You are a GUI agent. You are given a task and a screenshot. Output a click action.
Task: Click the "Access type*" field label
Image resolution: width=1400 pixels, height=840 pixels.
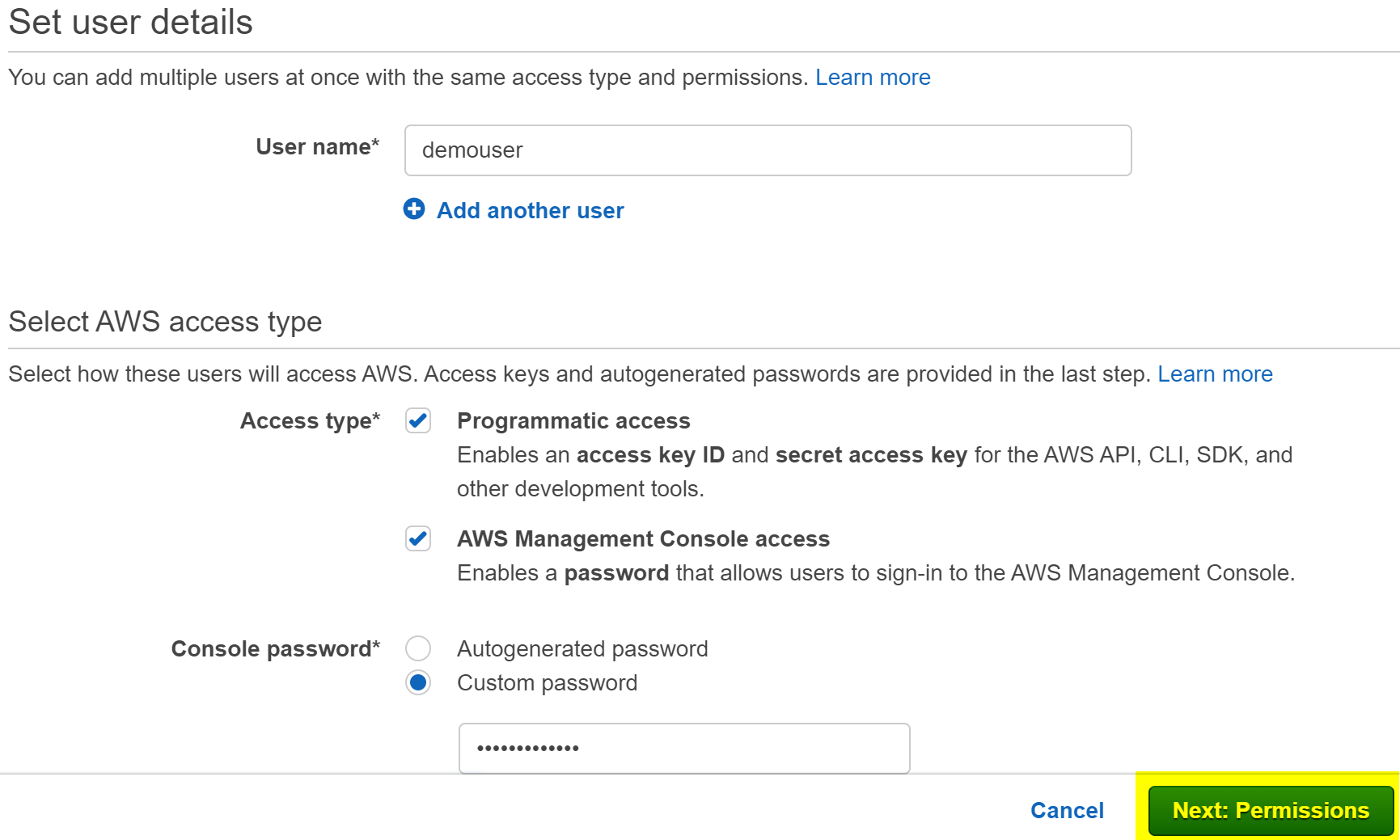(x=310, y=421)
